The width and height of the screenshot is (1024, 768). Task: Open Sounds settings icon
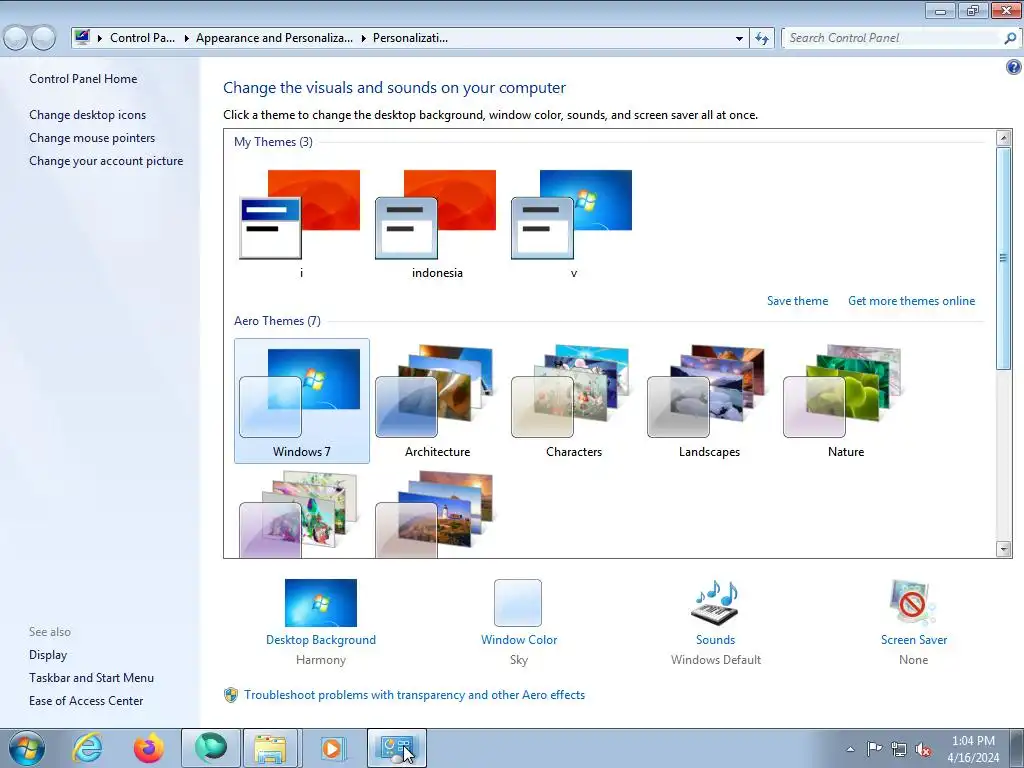point(715,603)
